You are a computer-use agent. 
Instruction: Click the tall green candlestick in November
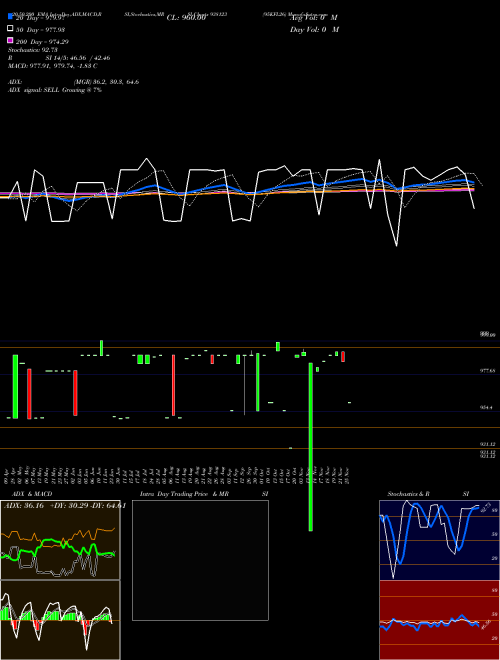click(311, 447)
